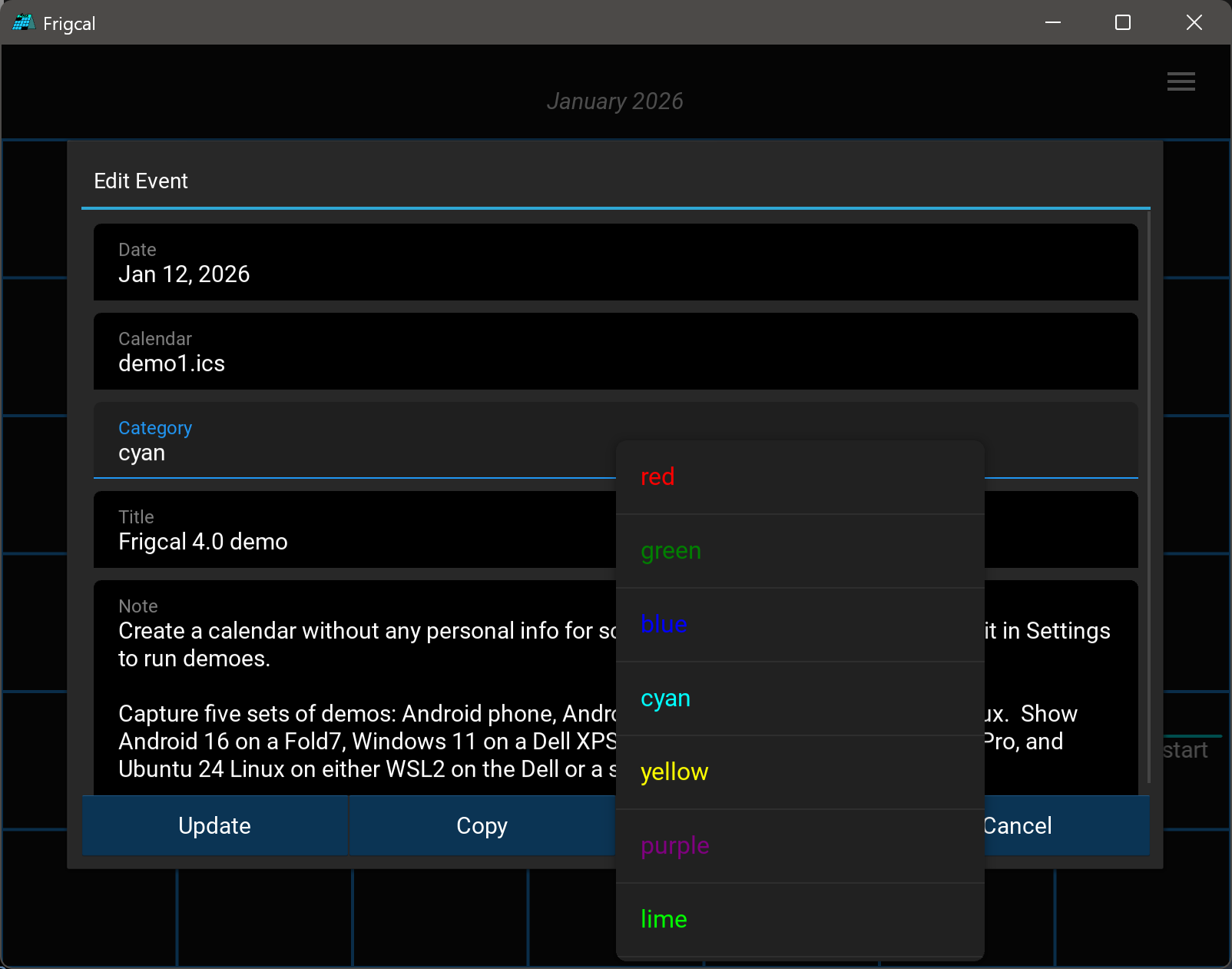Open the Calendar demo1.ics selector
1232x969 pixels.
pos(614,351)
